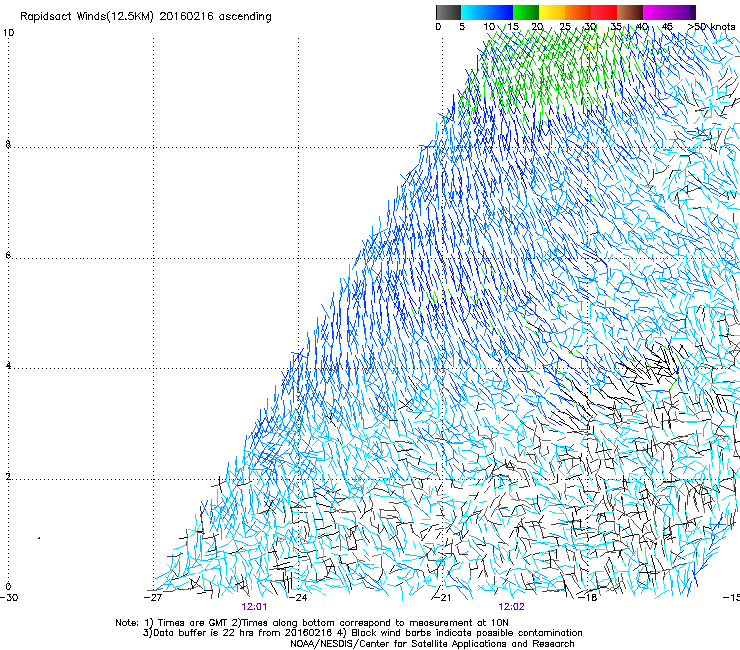
Task: Click the "-30" longitude axis label
Action: 9,597
